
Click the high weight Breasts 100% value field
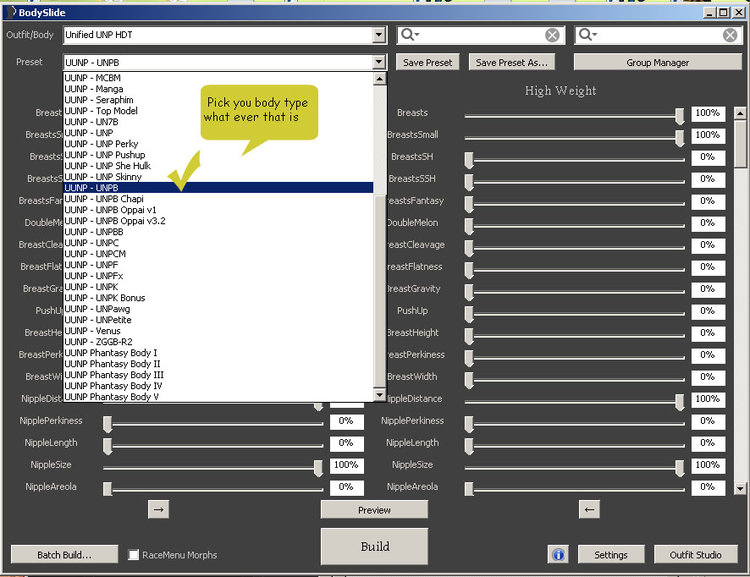pyautogui.click(x=708, y=113)
